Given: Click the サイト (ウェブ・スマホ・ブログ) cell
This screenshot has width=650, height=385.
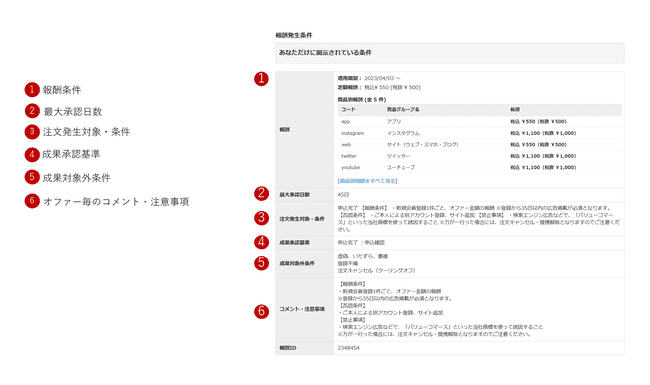Looking at the screenshot, I should pyautogui.click(x=422, y=145).
